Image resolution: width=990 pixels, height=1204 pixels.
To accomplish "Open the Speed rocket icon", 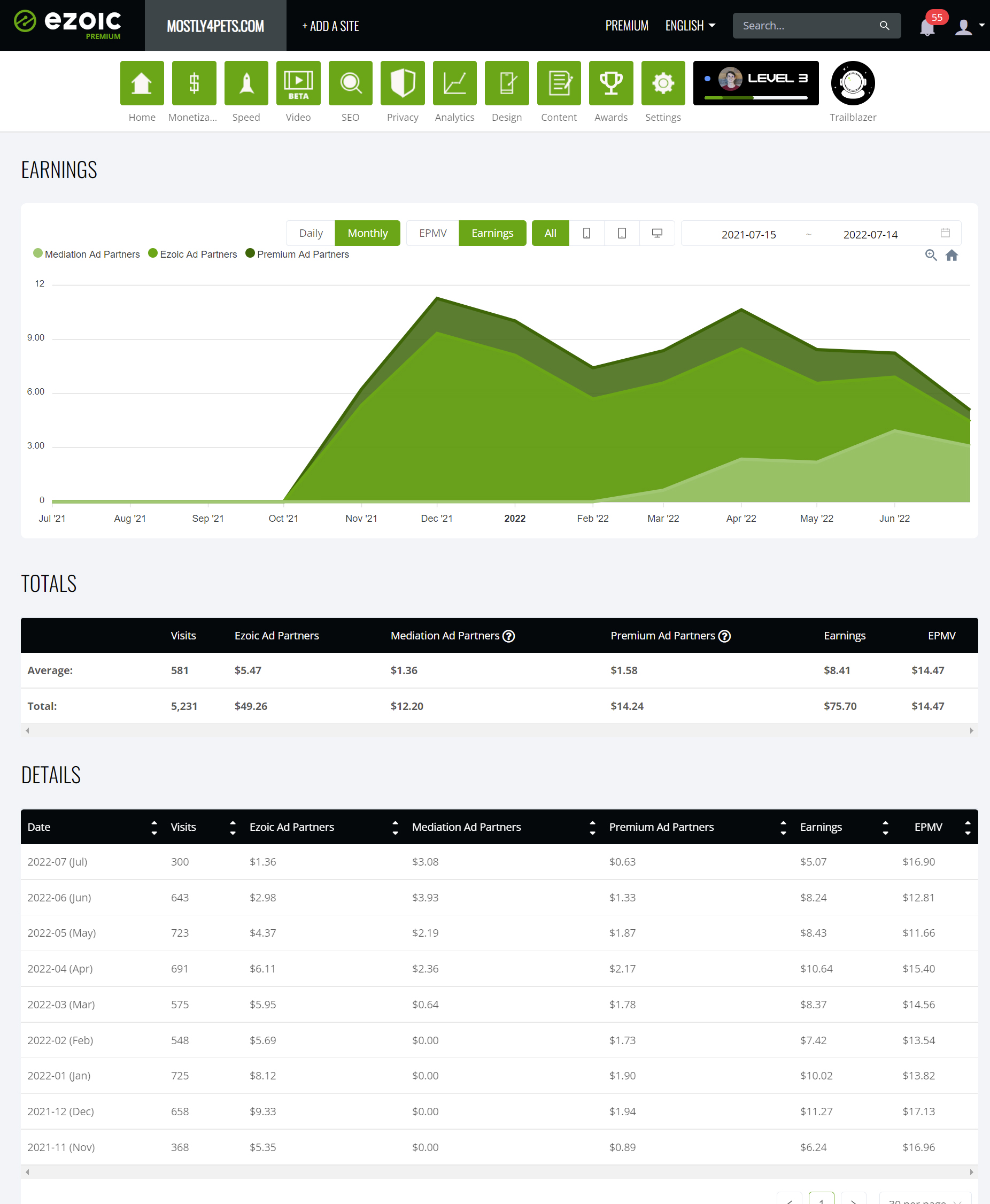I will (246, 83).
